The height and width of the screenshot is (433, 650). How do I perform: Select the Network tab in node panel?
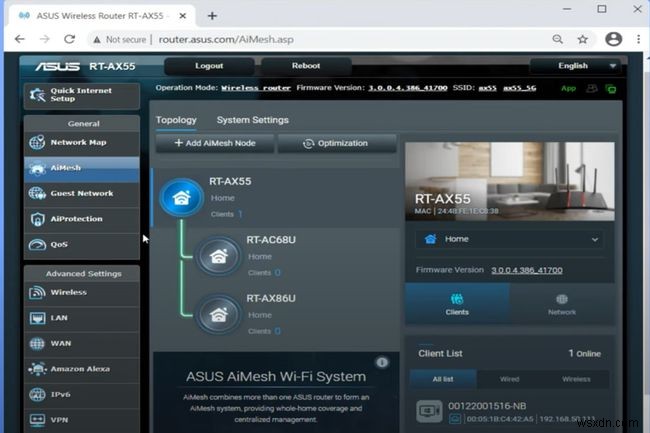562,304
